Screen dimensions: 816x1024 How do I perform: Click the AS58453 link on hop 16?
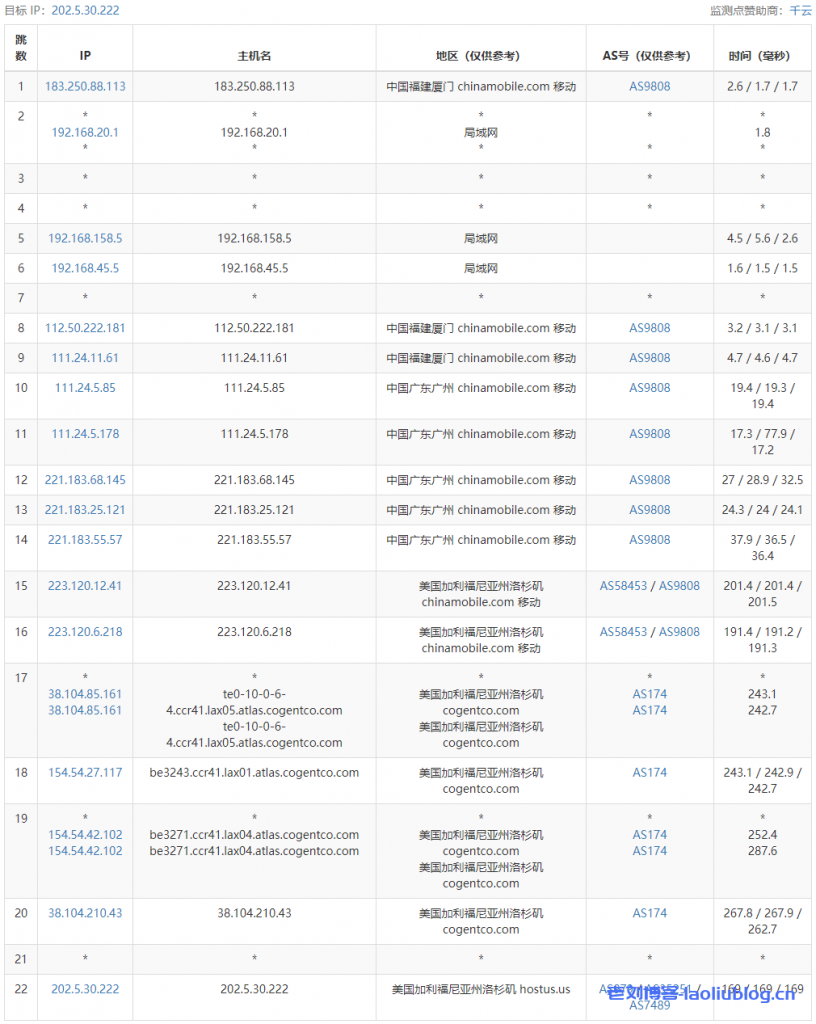point(621,632)
